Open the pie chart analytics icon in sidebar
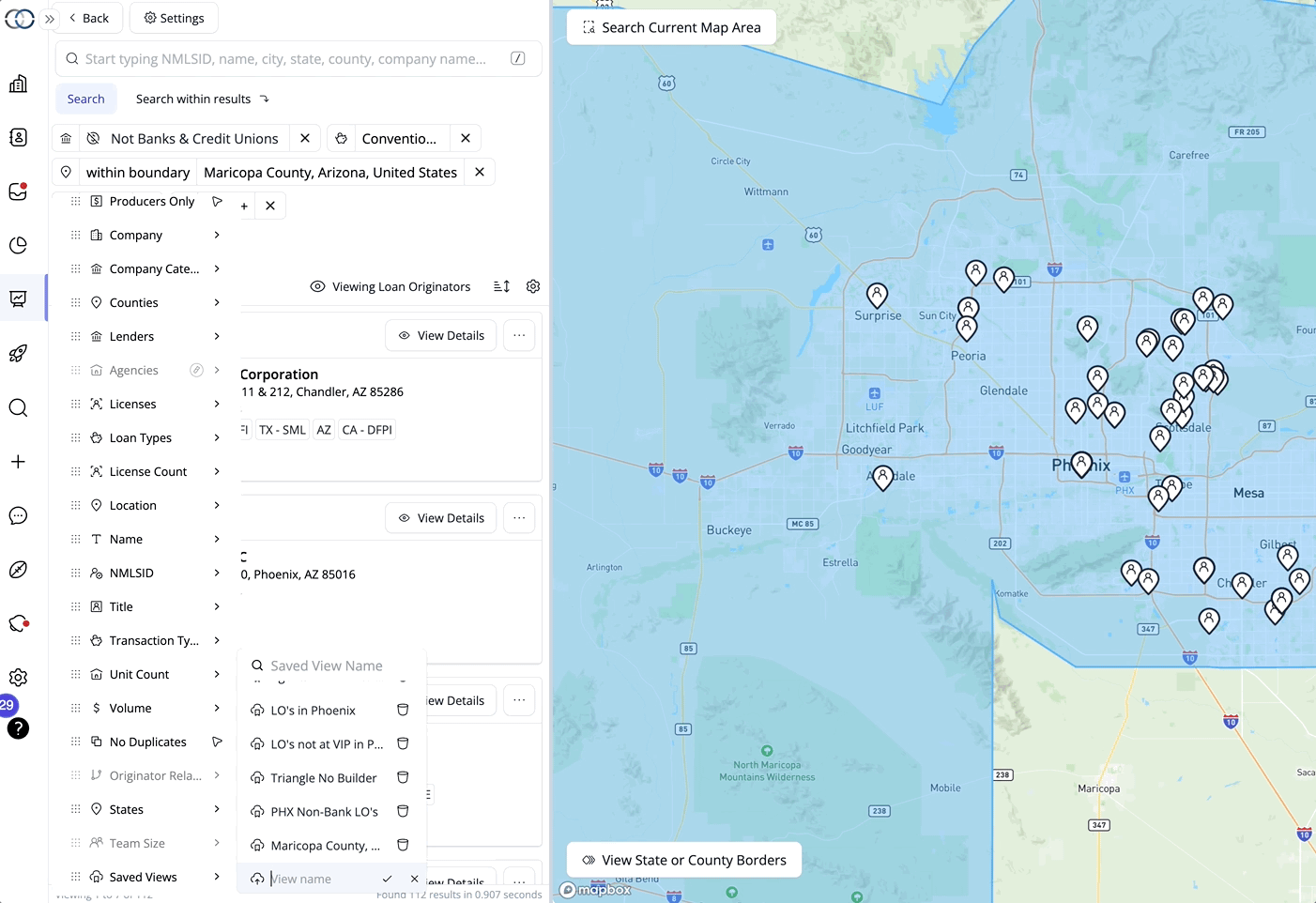Viewport: 1316px width, 903px height. click(18, 245)
